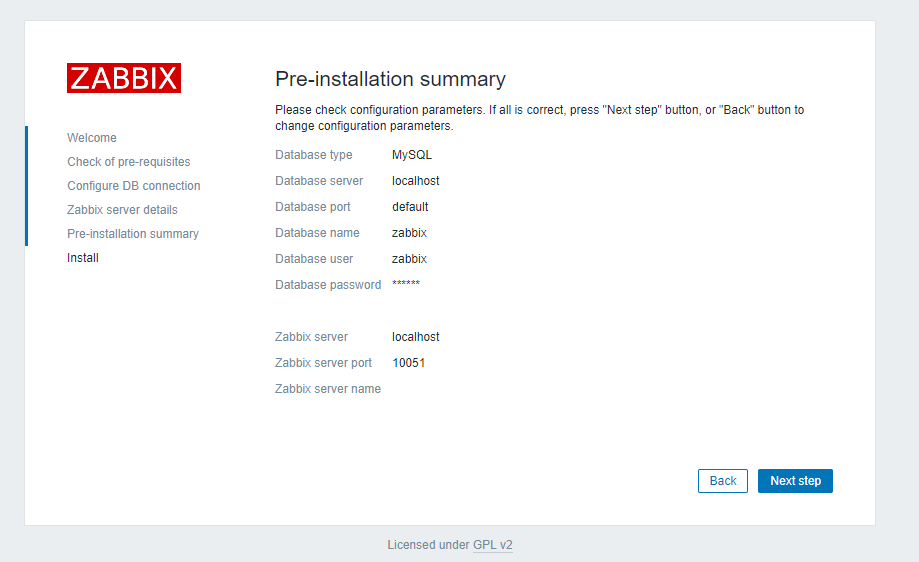
Task: Click the 10051 port value
Action: pyautogui.click(x=409, y=363)
